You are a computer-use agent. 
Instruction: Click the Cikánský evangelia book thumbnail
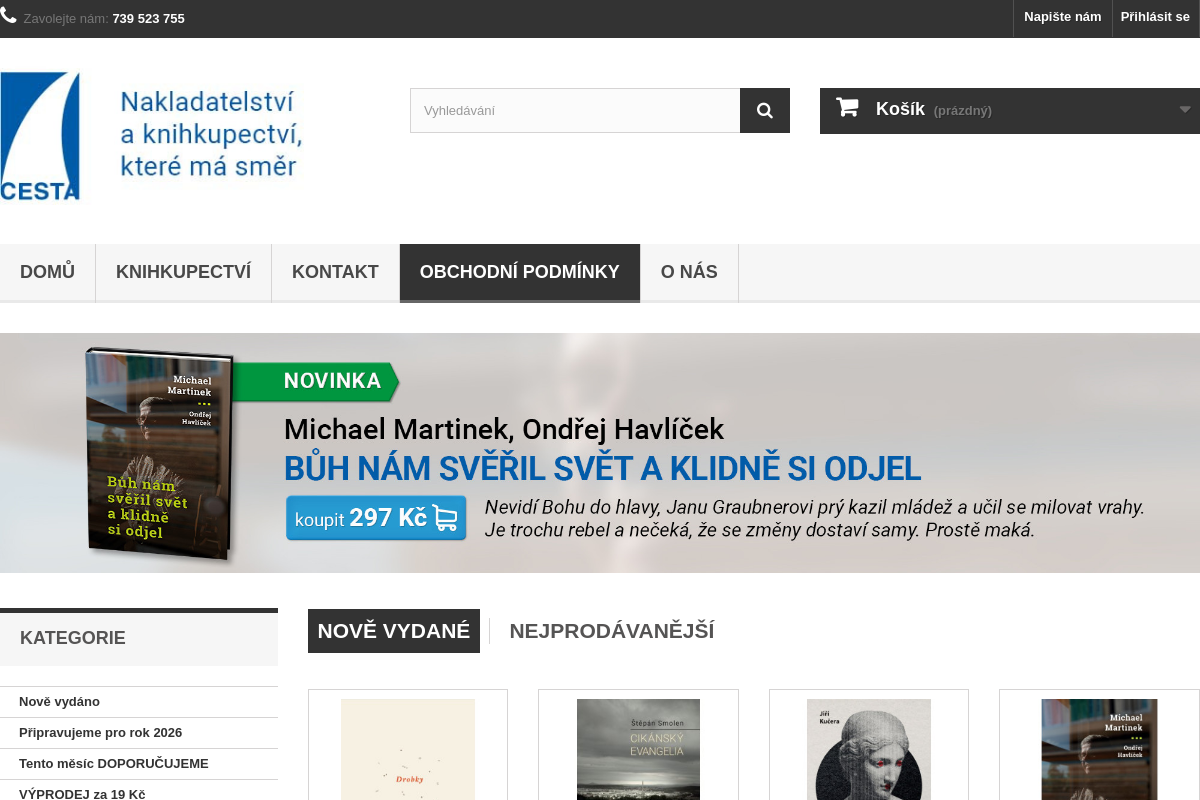click(638, 749)
